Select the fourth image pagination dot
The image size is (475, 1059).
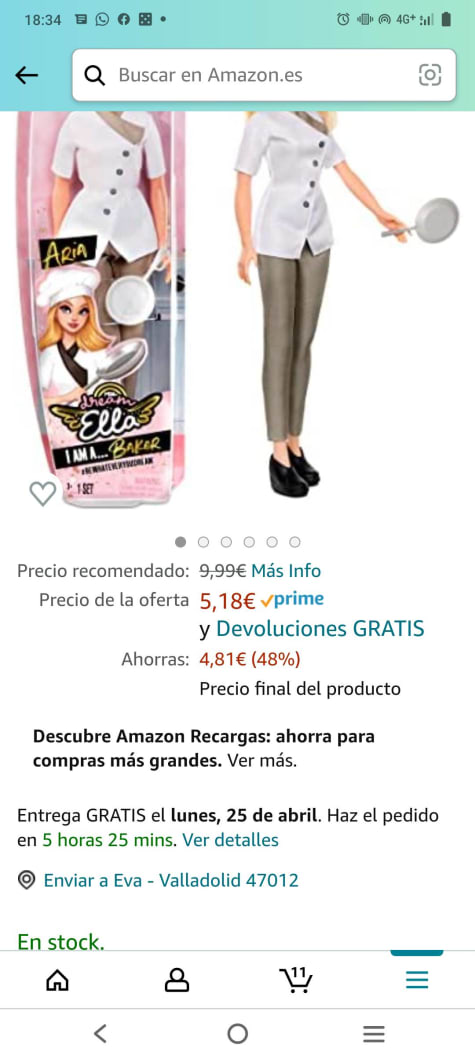click(x=249, y=542)
